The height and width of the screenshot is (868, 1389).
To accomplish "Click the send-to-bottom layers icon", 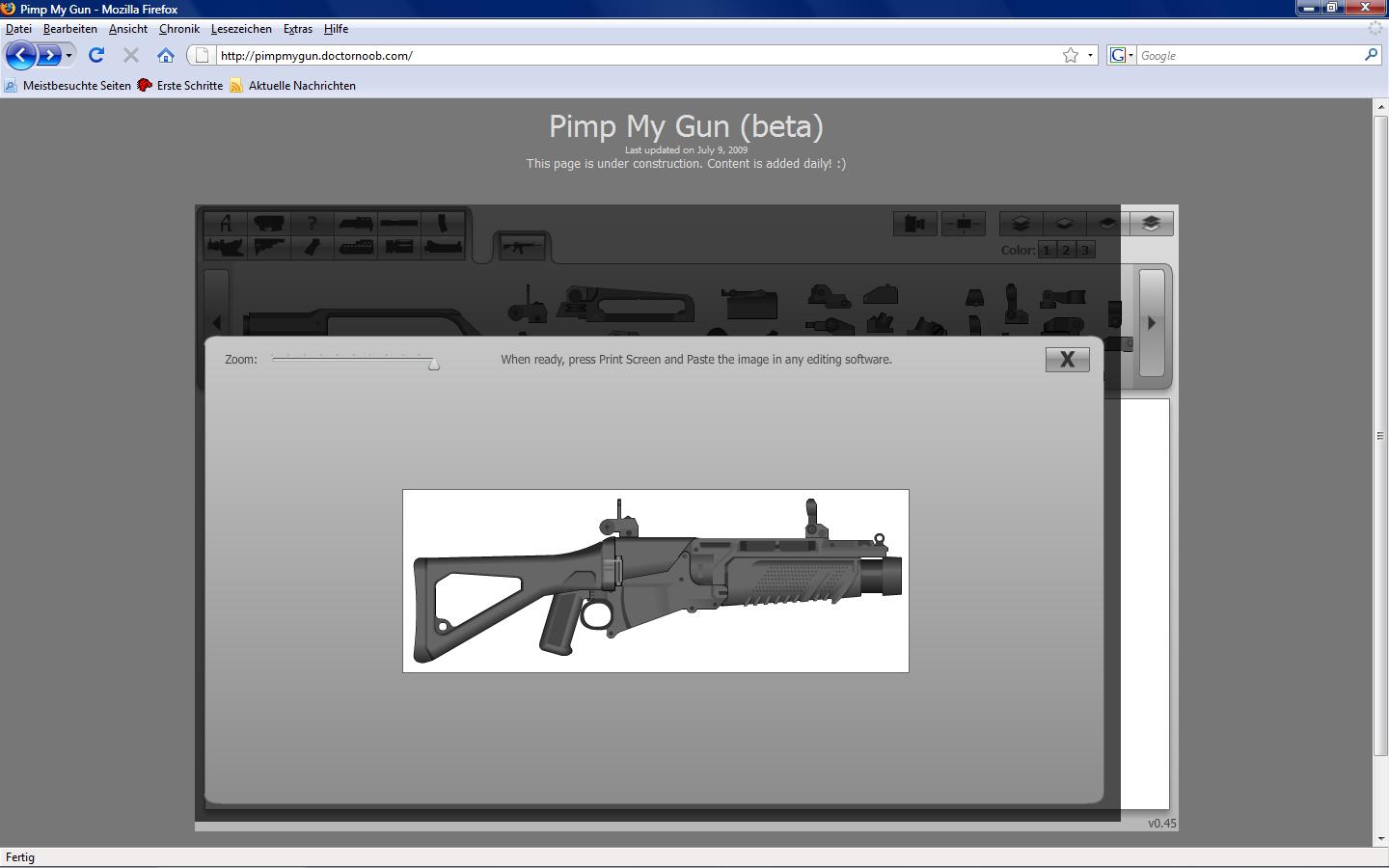I will point(1151,224).
